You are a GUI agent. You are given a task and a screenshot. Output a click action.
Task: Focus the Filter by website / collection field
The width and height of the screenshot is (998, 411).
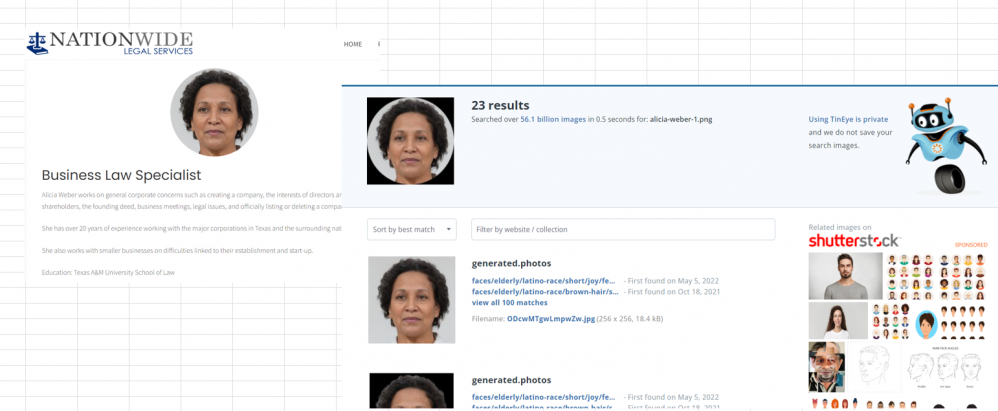click(623, 229)
